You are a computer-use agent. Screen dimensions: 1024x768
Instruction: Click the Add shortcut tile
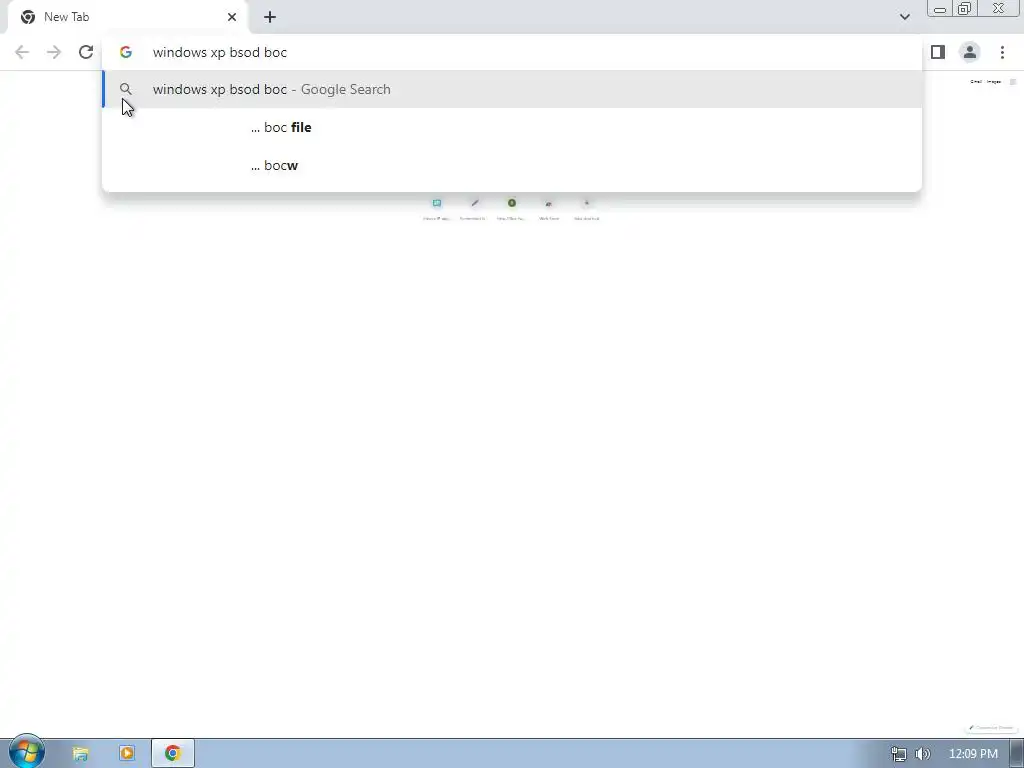586,209
